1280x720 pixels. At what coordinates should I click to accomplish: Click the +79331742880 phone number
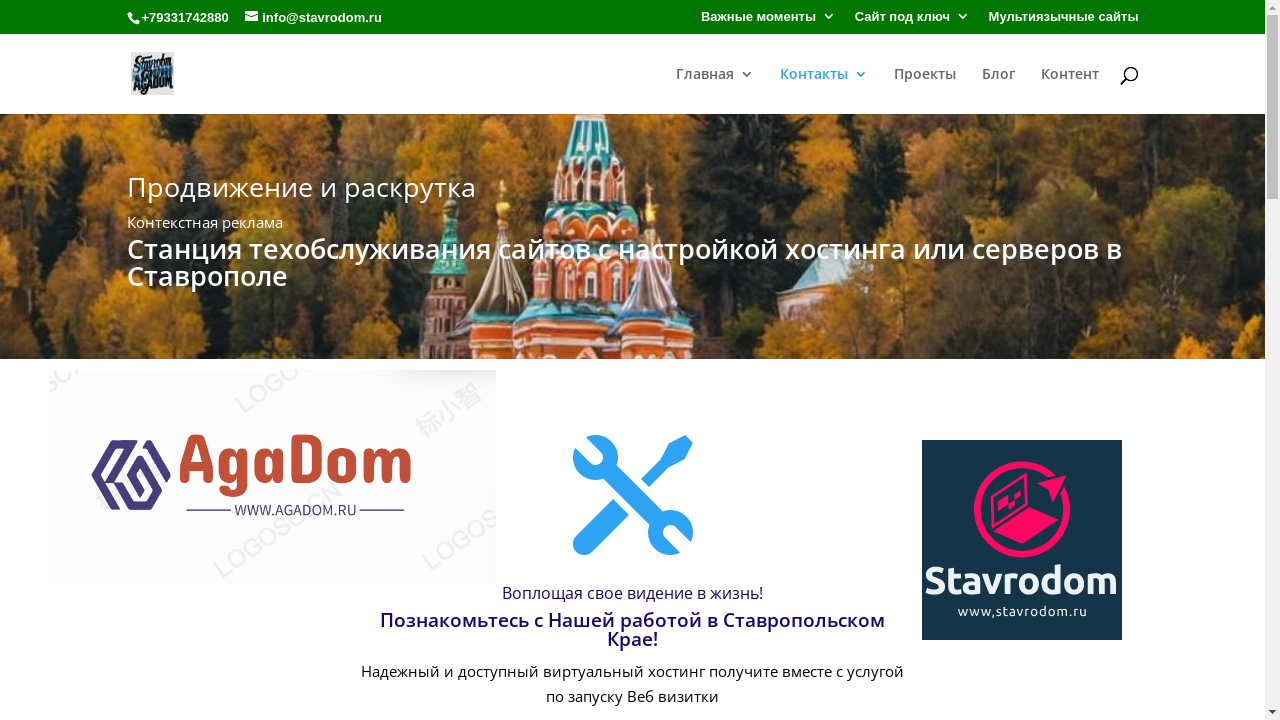(x=185, y=17)
